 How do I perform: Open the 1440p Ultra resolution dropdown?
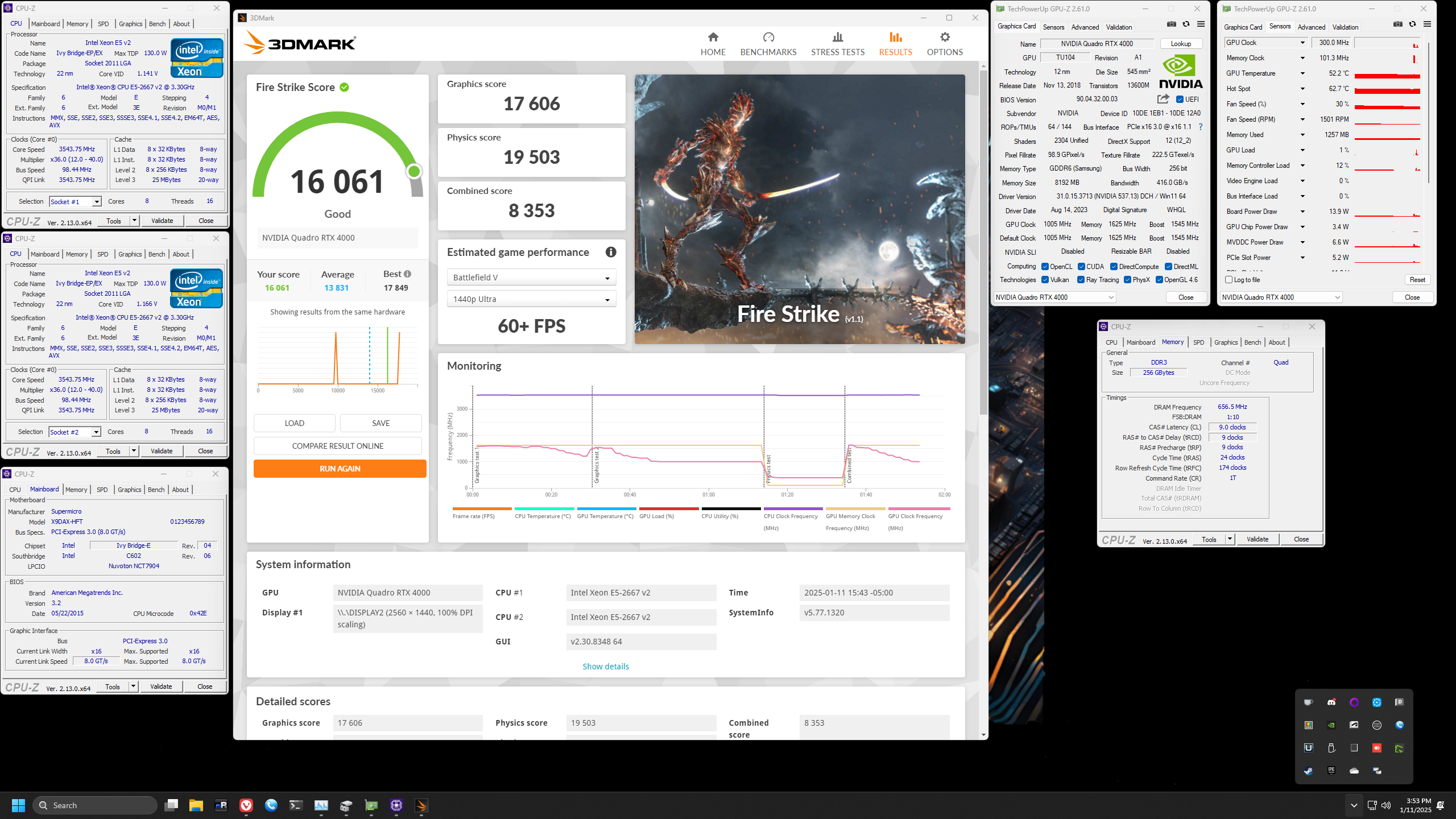click(531, 299)
